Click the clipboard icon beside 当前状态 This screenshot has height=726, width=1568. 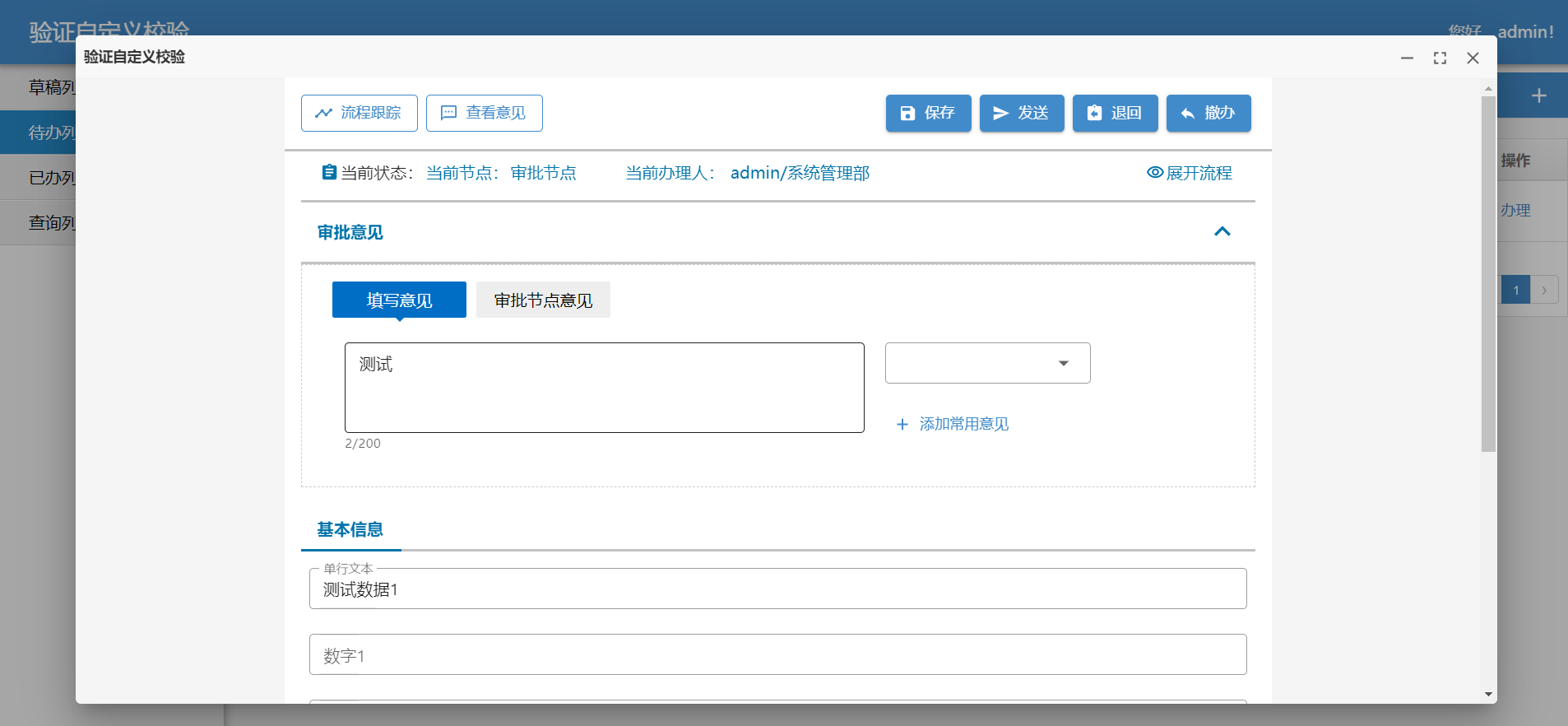(329, 172)
